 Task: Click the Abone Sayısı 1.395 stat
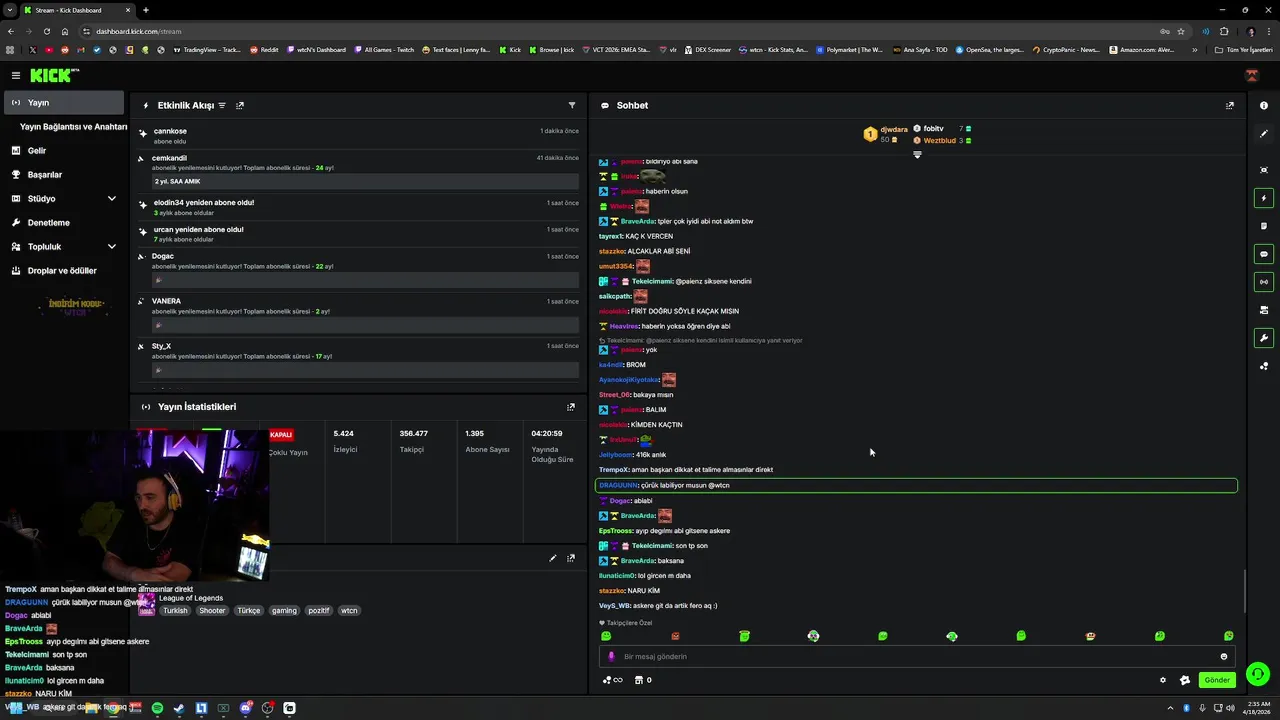point(487,442)
